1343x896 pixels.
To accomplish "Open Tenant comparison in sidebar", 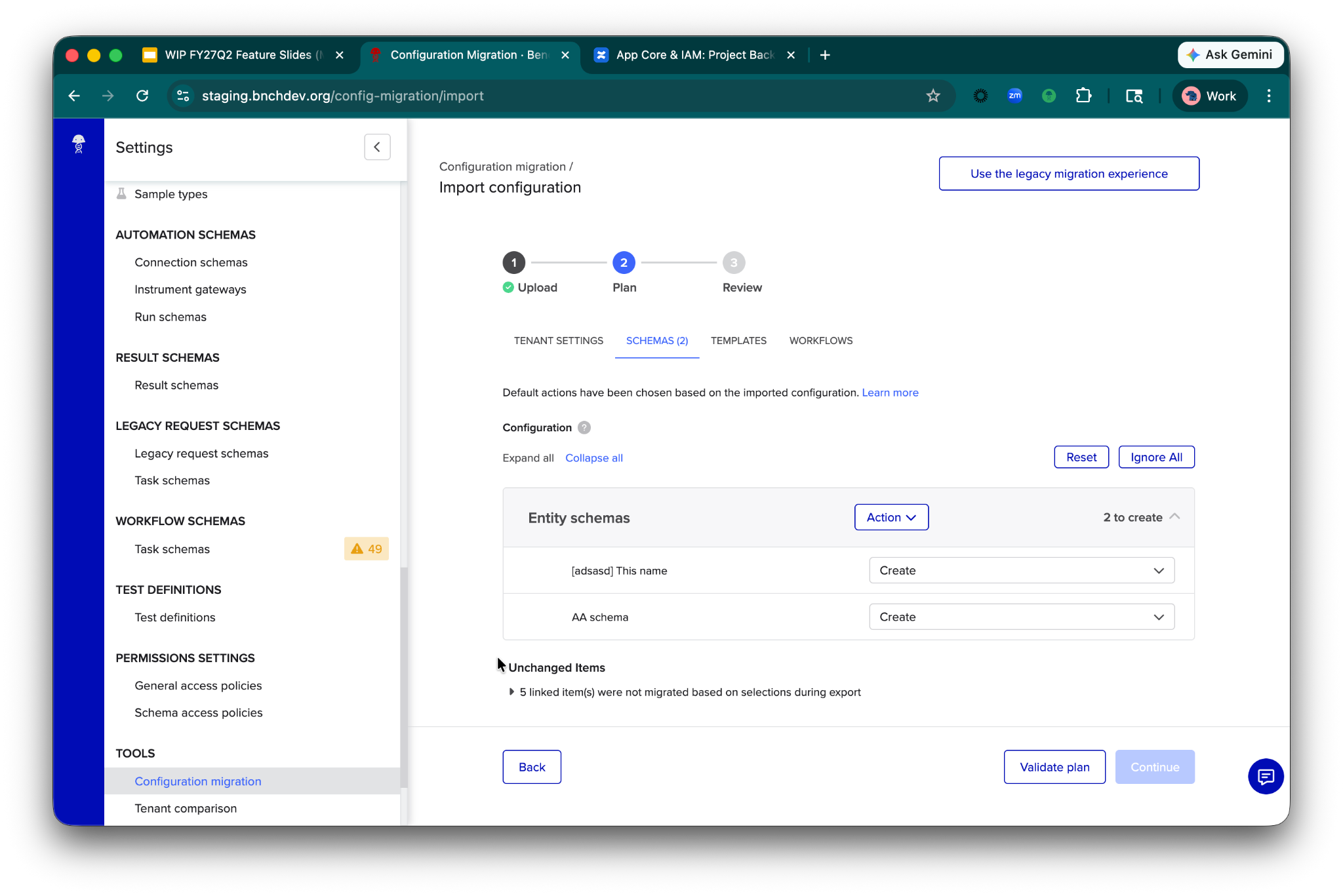I will [186, 808].
